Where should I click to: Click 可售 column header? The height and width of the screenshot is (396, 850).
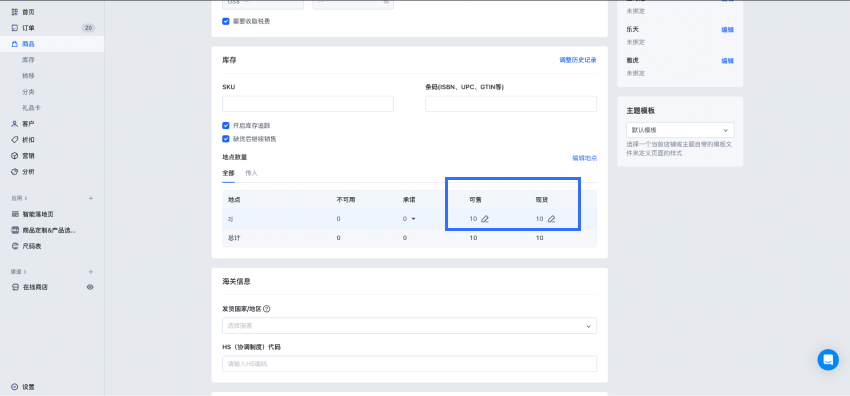(475, 200)
